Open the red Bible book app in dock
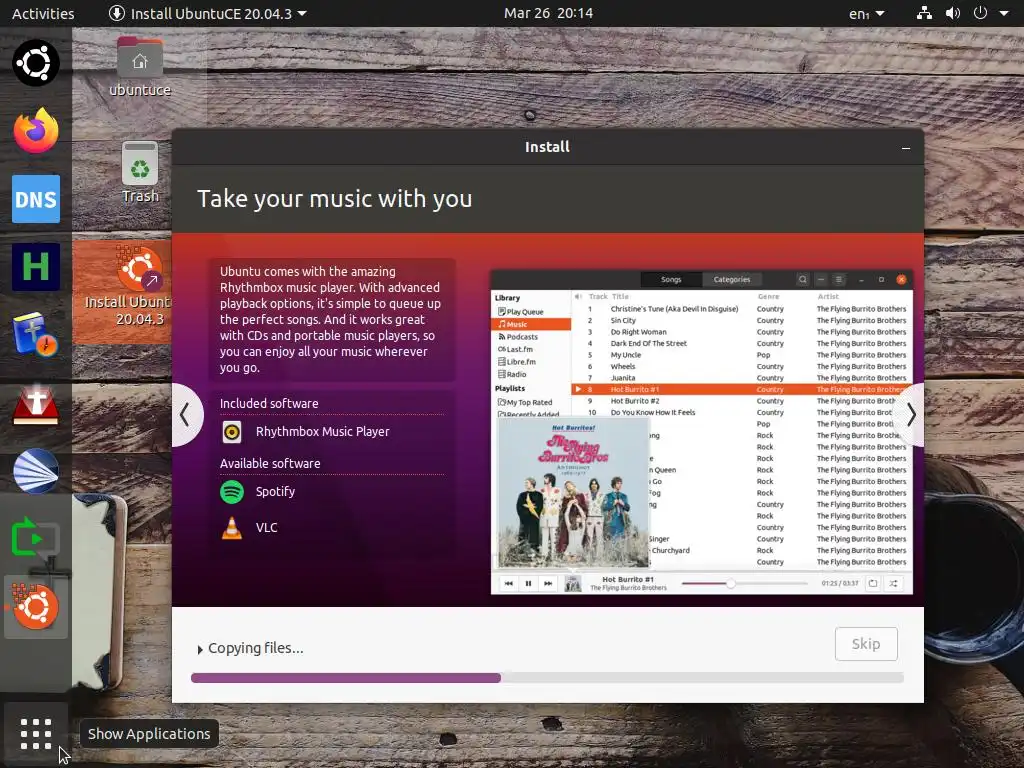 click(x=35, y=403)
